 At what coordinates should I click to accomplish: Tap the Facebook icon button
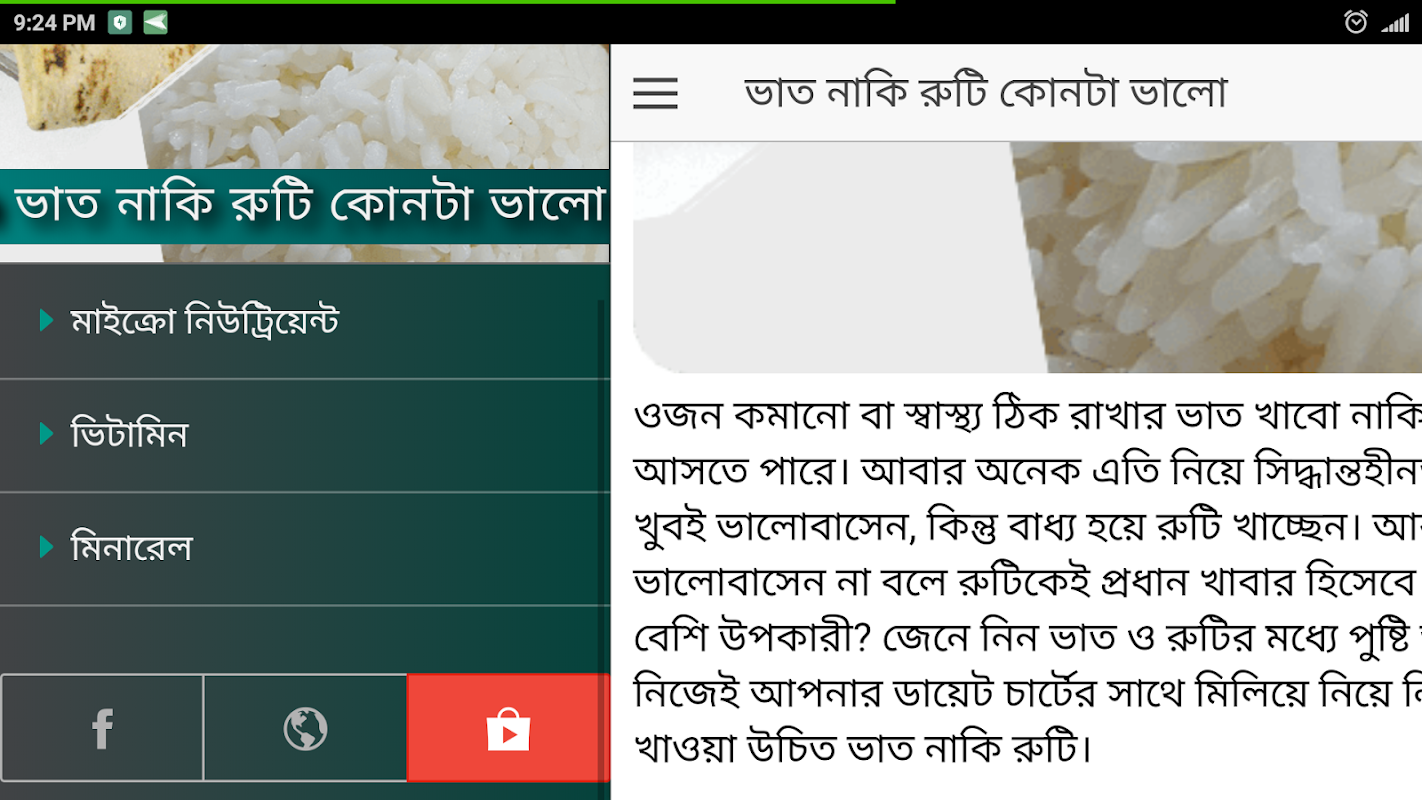point(102,728)
